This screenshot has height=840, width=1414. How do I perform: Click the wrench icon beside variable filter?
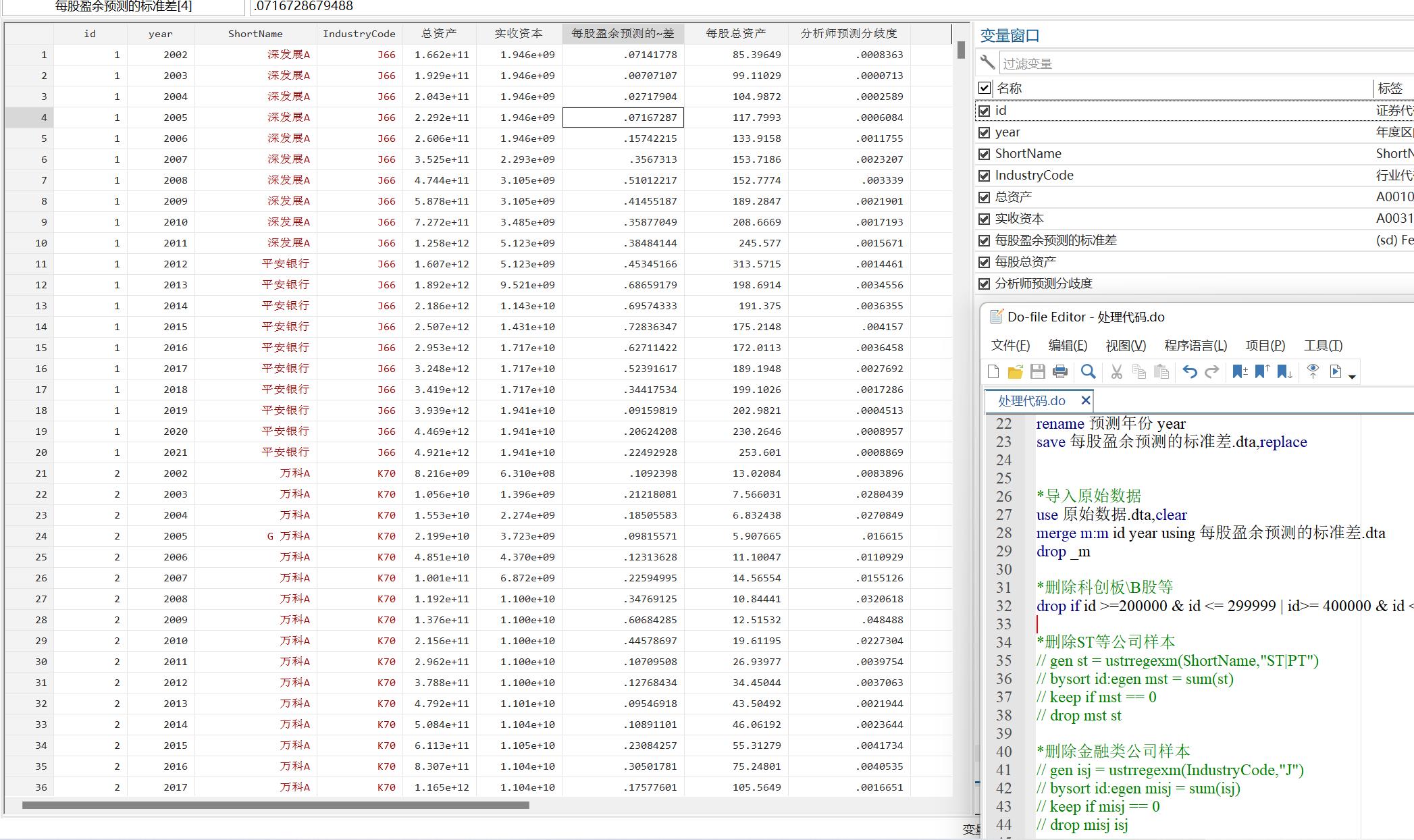(x=987, y=62)
